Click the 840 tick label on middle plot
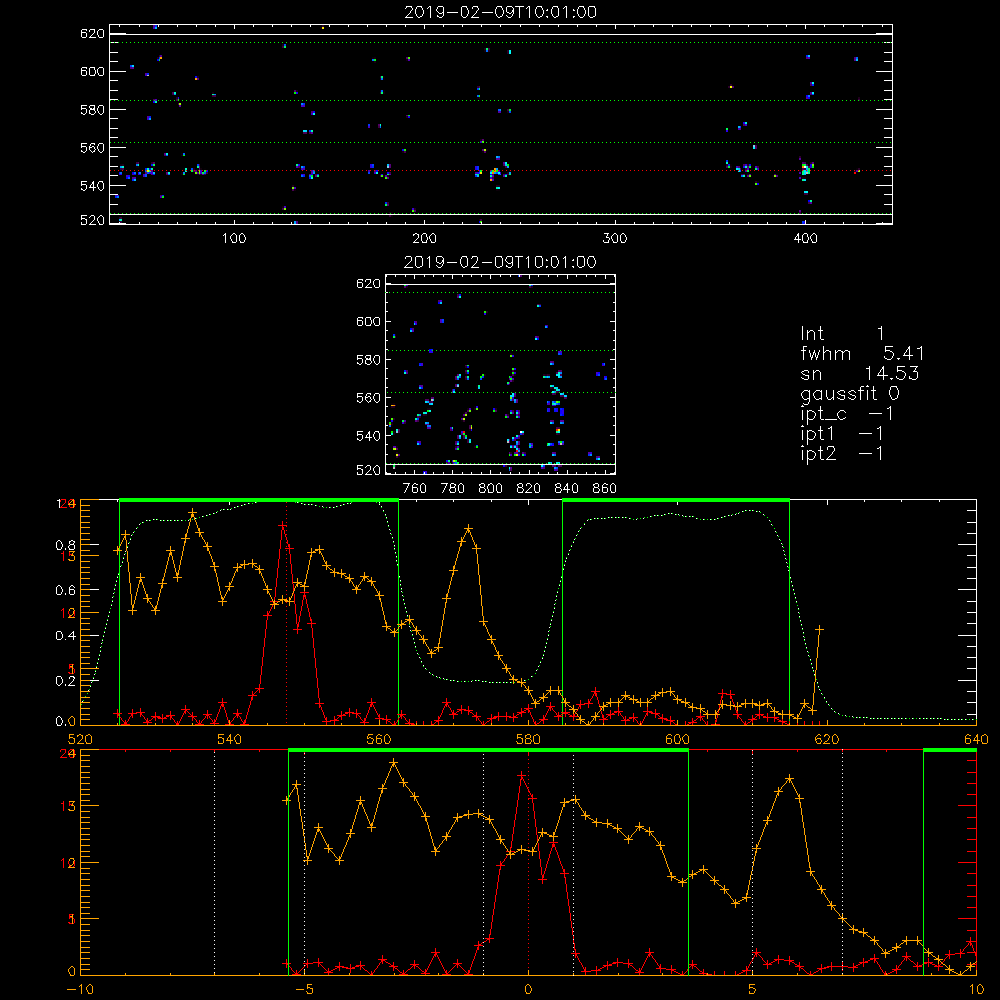The width and height of the screenshot is (1000, 1000). 566,489
